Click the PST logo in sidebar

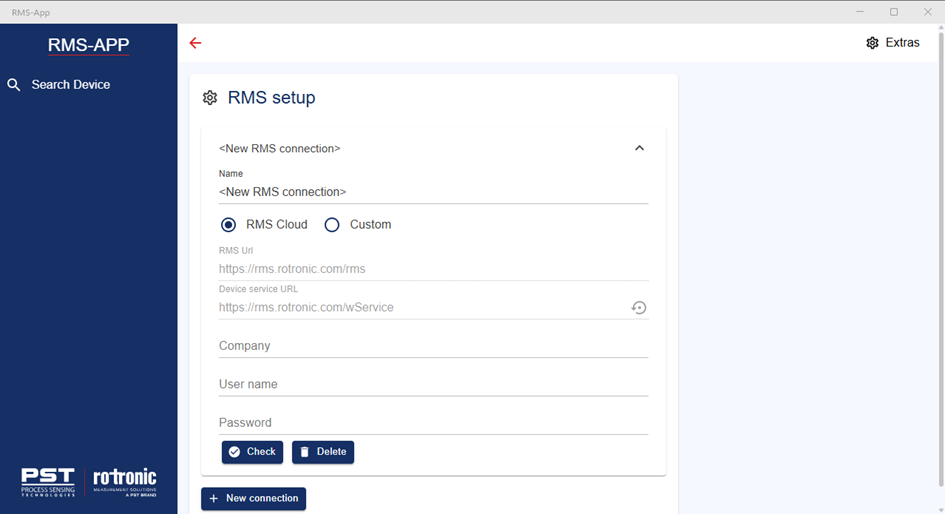tap(48, 482)
